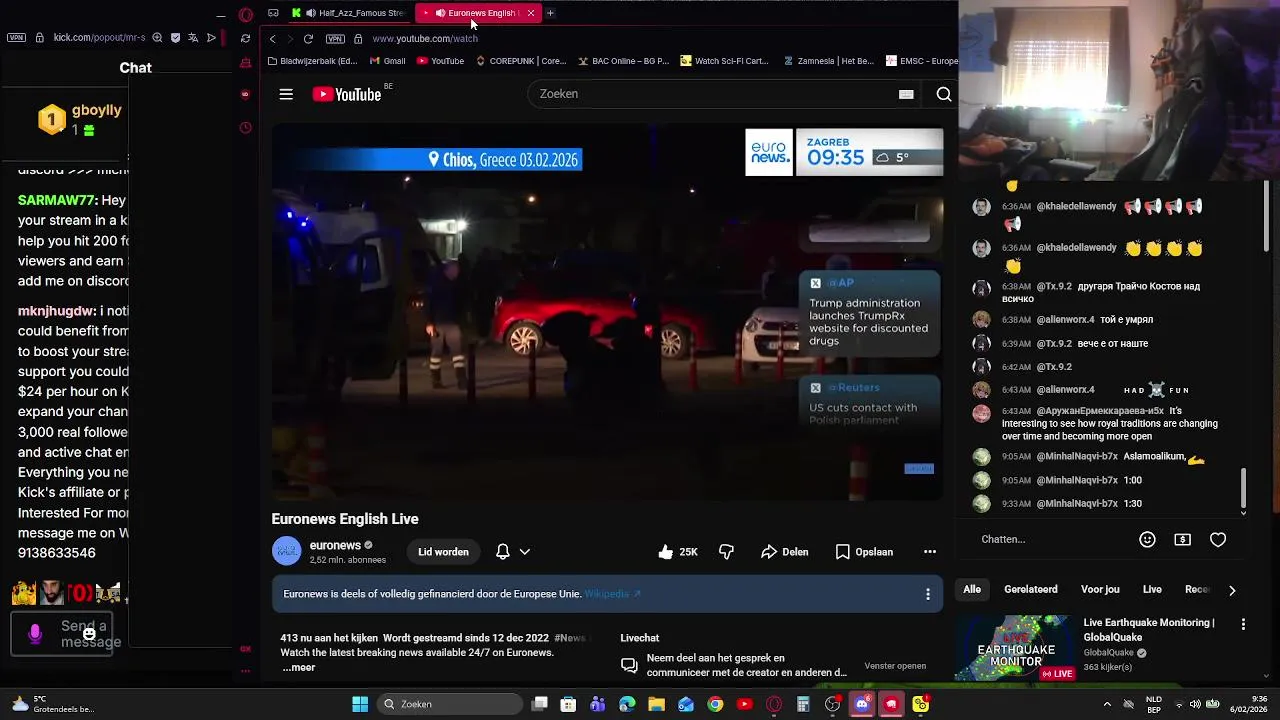Open Opera tab islands workspace icon

273,13
